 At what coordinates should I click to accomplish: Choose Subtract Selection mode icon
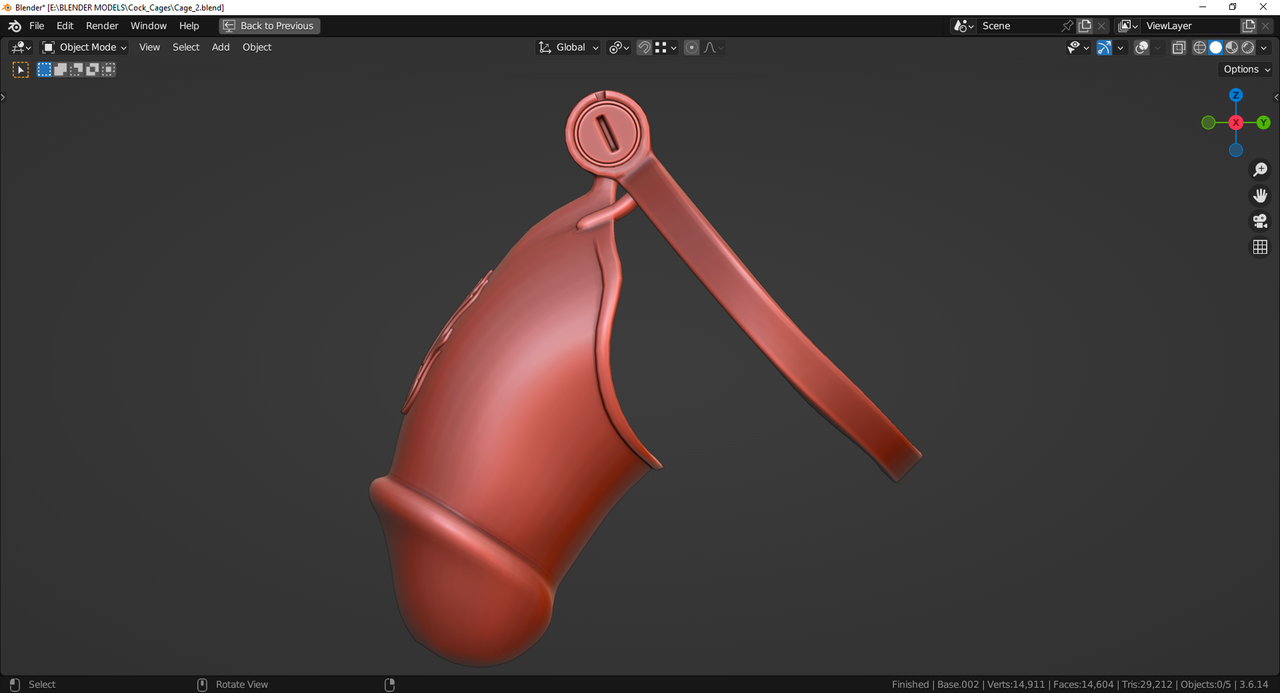[76, 69]
